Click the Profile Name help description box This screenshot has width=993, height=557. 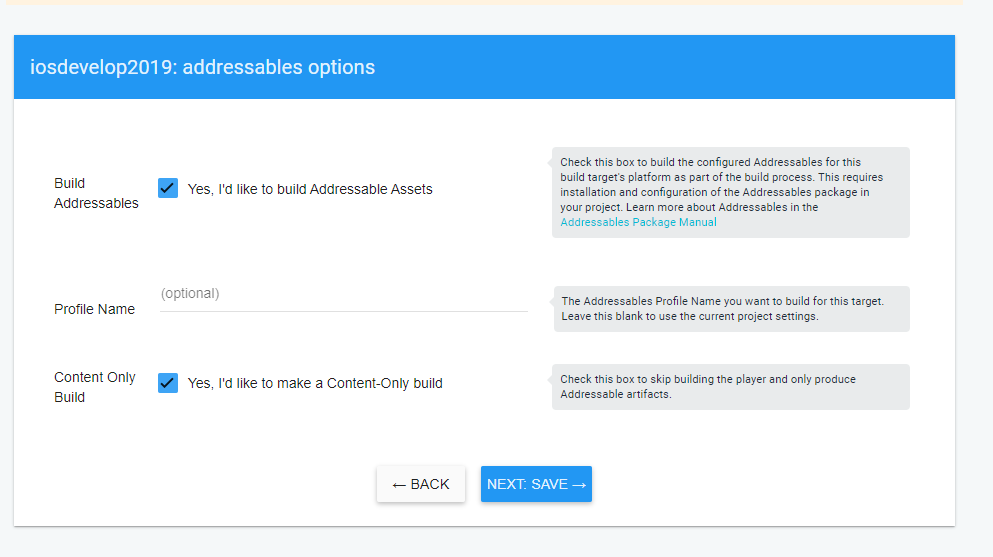pos(733,308)
